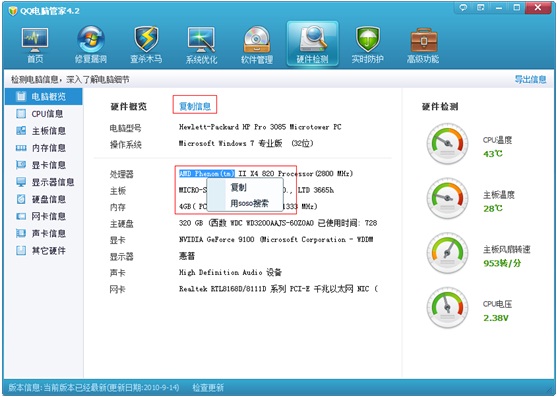Choose 复制 in the context menu
Image resolution: width=557 pixels, height=397 pixels.
245,187
